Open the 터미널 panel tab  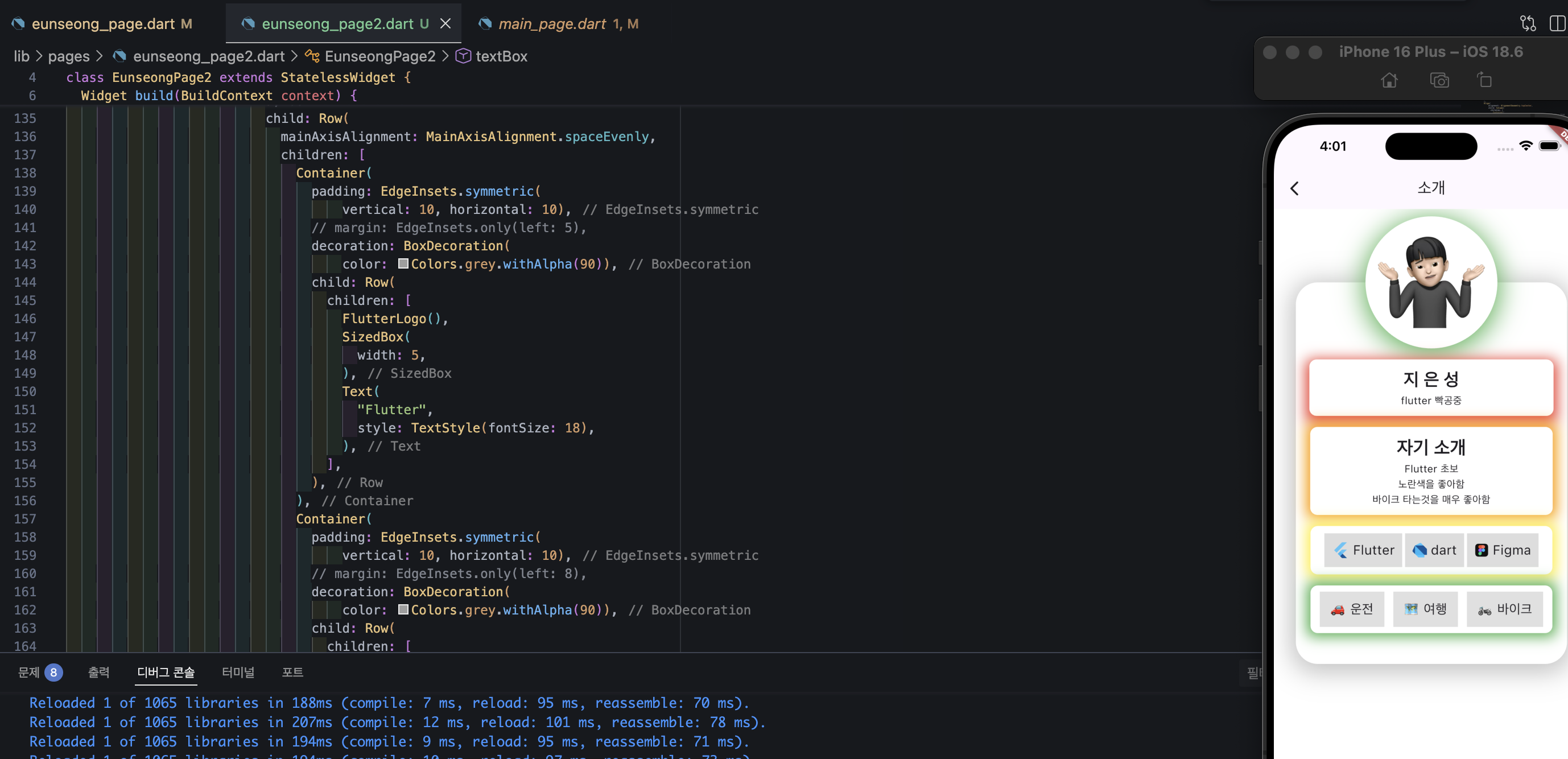[x=238, y=672]
